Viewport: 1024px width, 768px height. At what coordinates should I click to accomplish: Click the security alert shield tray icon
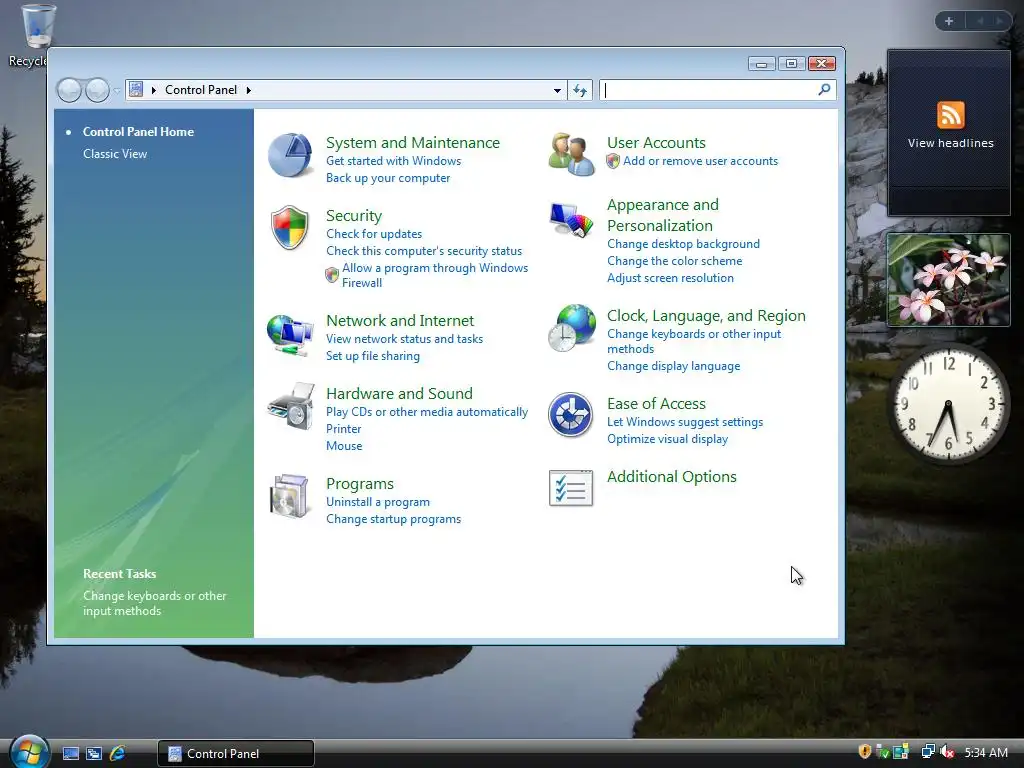click(x=864, y=752)
